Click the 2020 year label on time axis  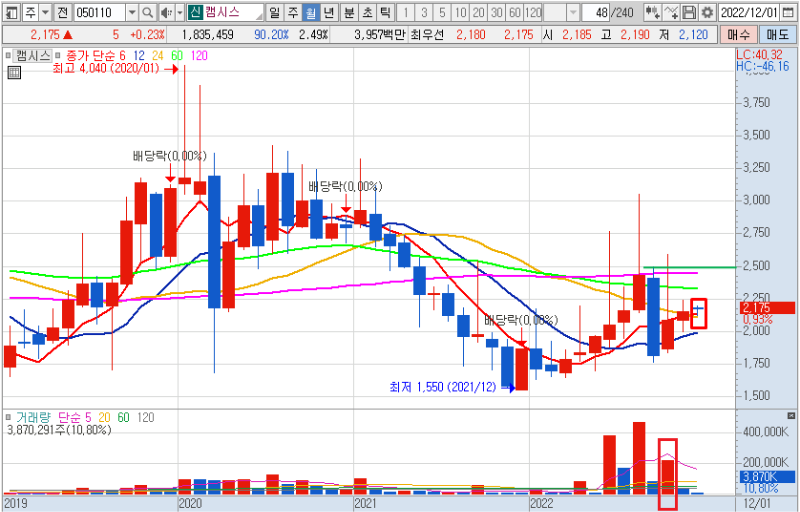coord(190,504)
